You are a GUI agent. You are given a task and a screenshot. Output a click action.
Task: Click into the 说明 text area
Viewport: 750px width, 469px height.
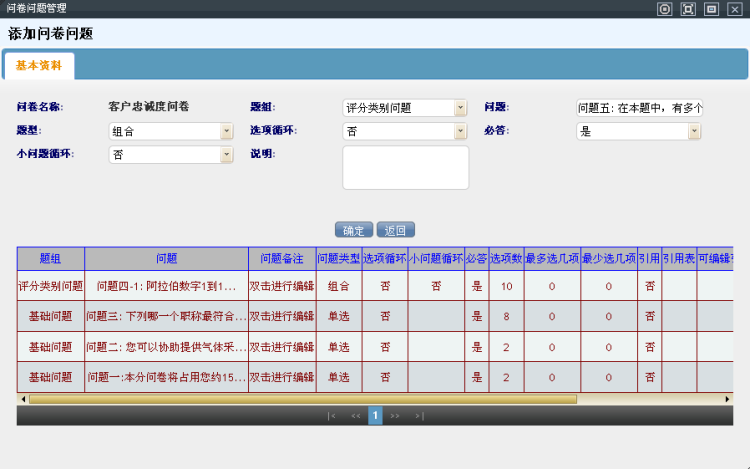405,167
